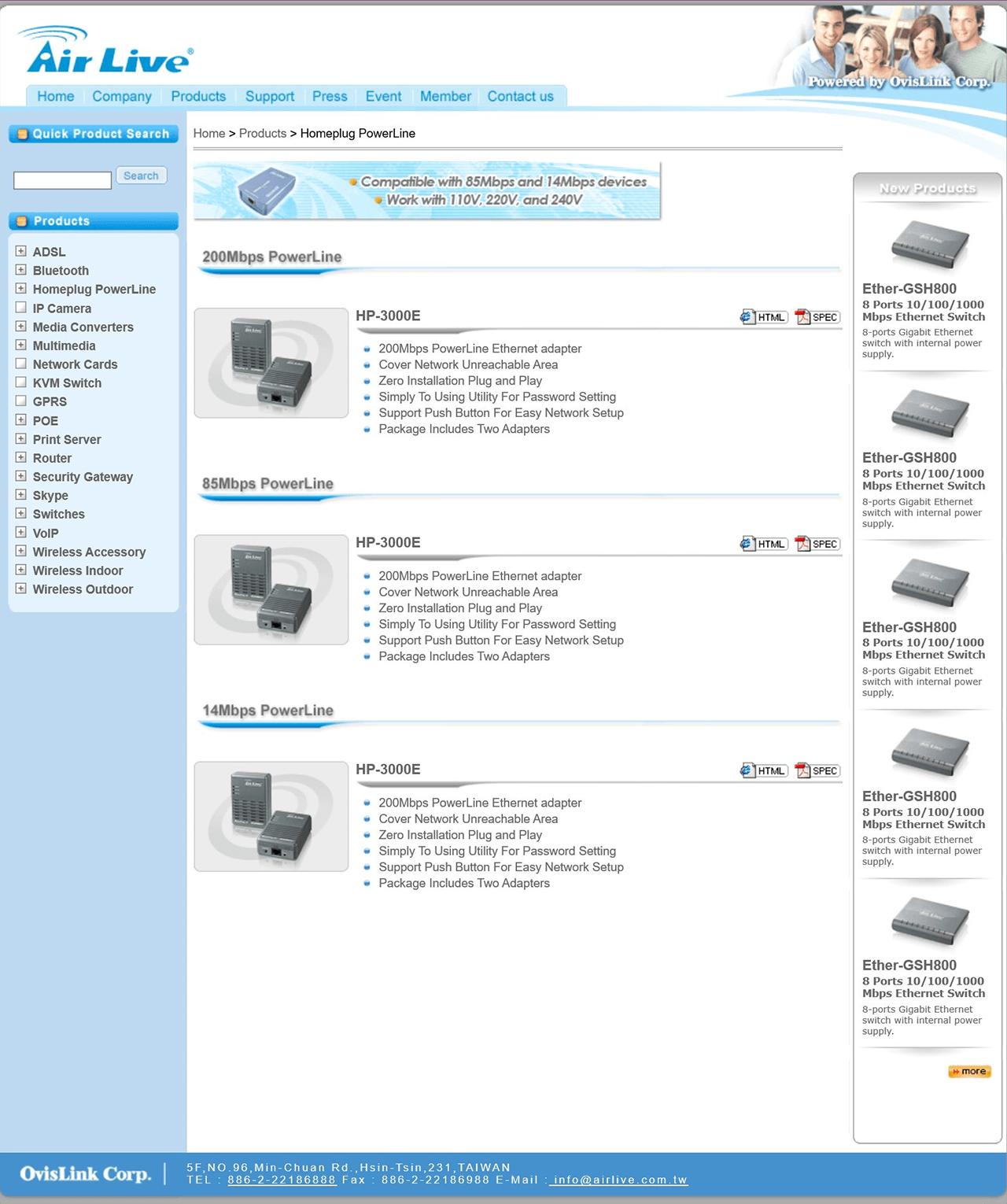
Task: Expand the Media Converters category
Action: point(21,327)
